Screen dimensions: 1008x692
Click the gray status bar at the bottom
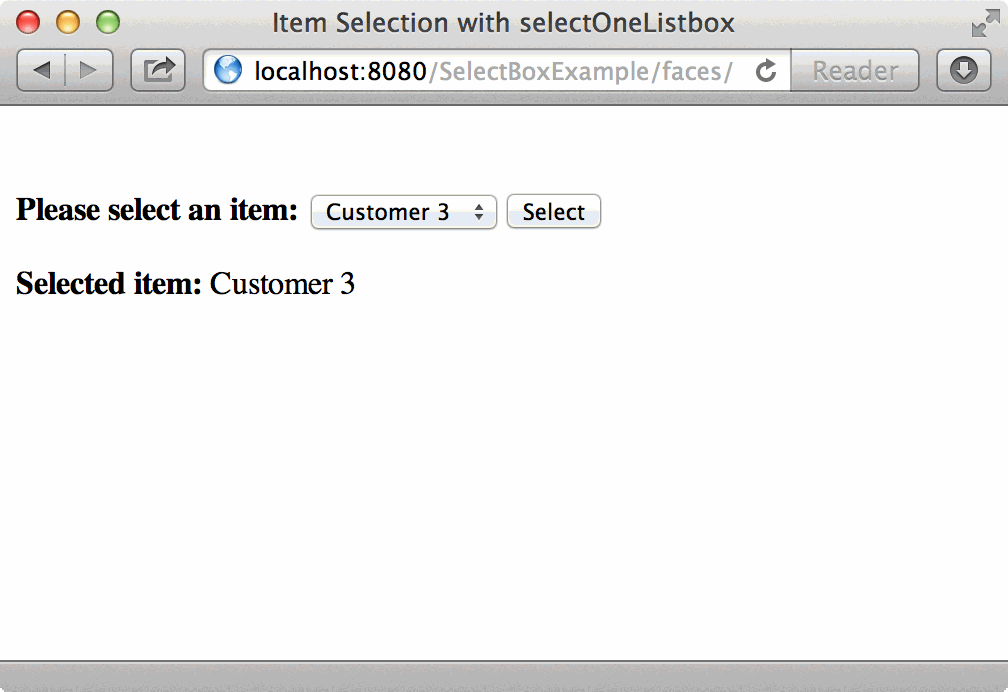(x=504, y=676)
